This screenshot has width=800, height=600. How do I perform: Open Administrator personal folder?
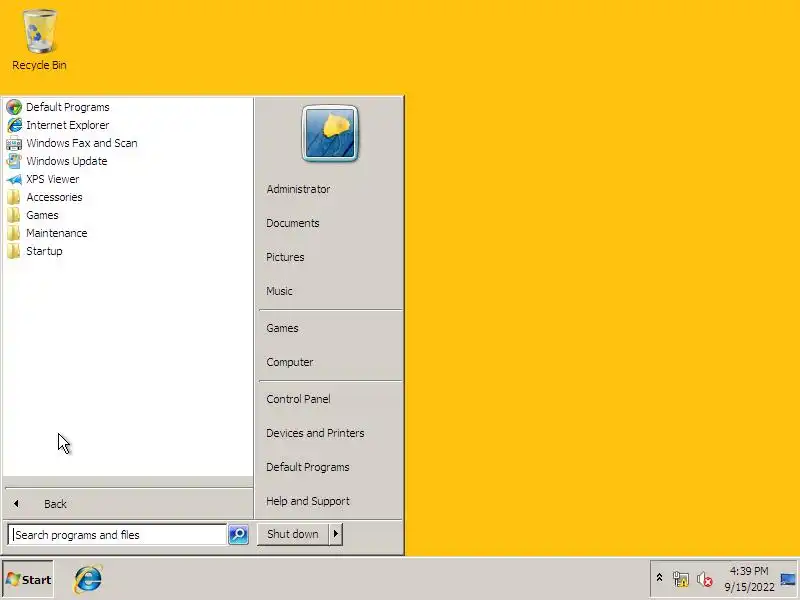pyautogui.click(x=298, y=189)
